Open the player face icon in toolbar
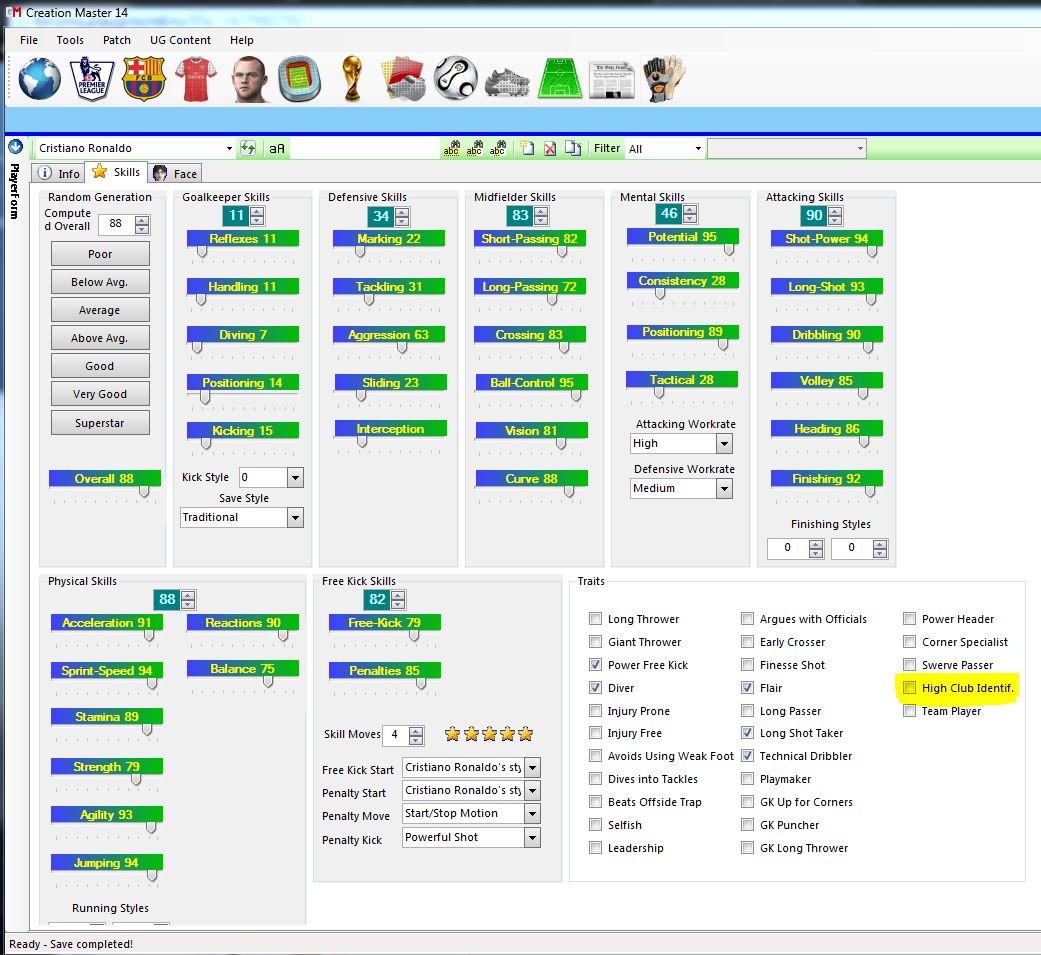 [x=248, y=78]
